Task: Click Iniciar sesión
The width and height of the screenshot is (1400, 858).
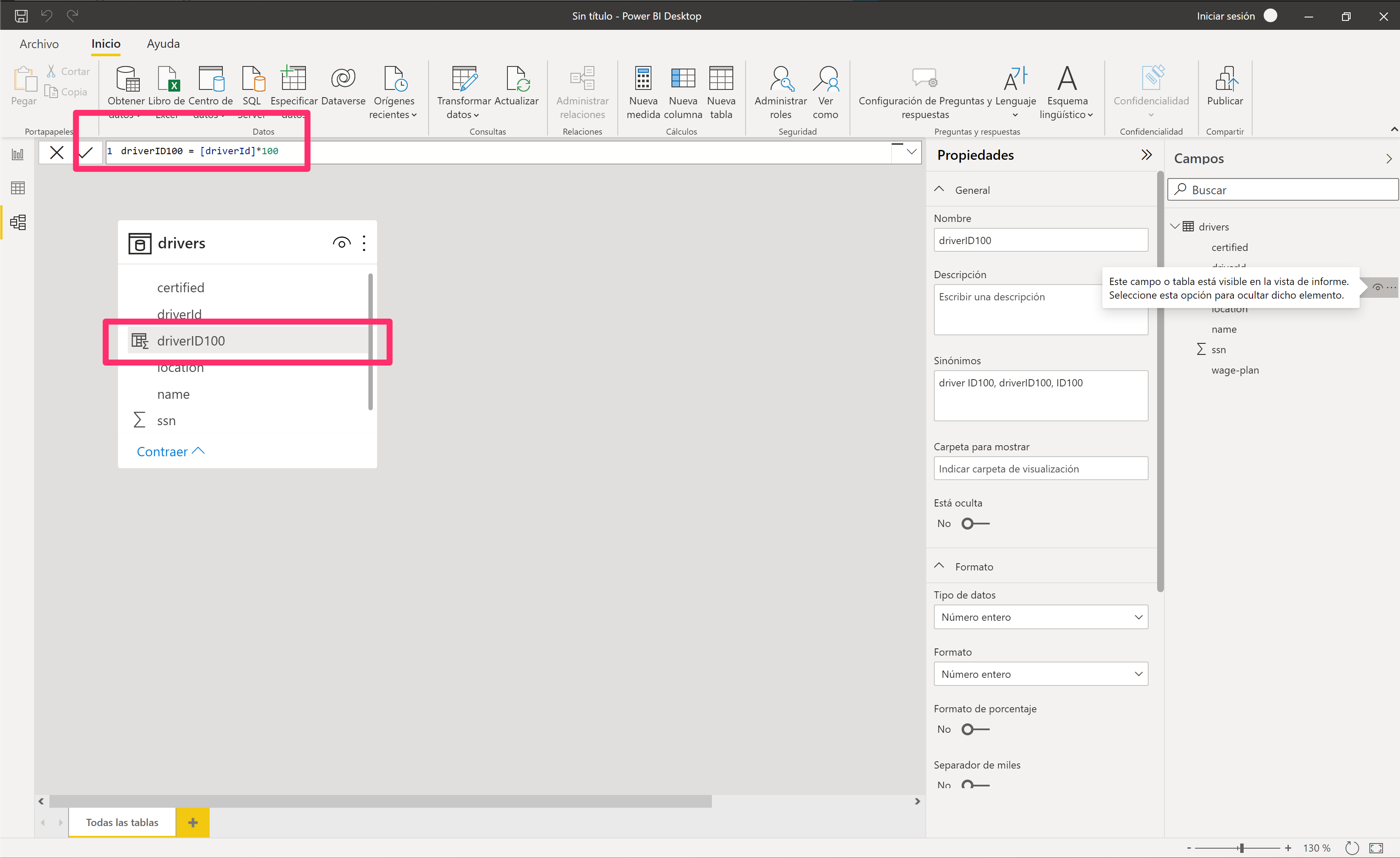Action: (x=1226, y=16)
